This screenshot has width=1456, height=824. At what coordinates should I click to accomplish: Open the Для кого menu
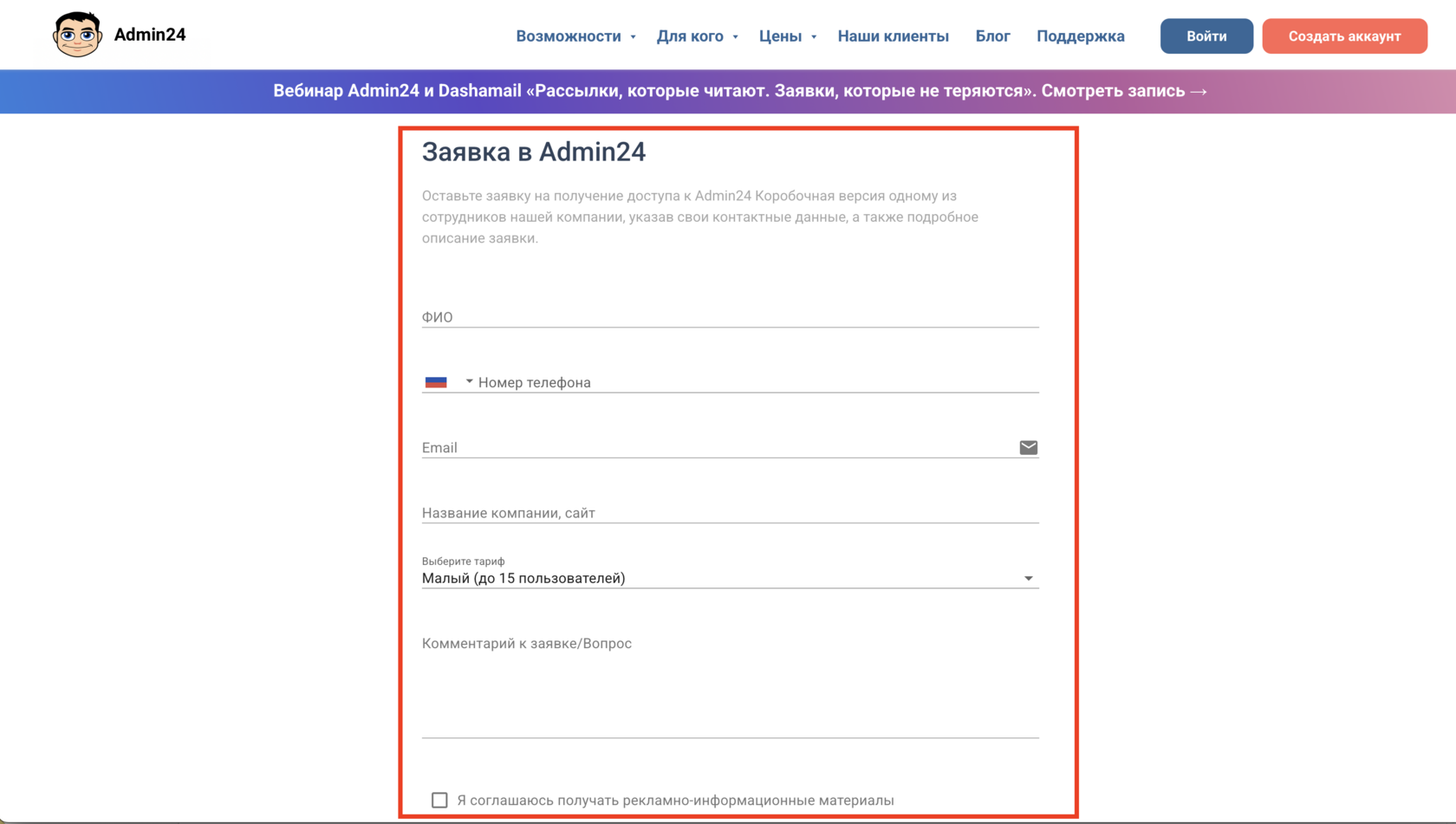(690, 36)
